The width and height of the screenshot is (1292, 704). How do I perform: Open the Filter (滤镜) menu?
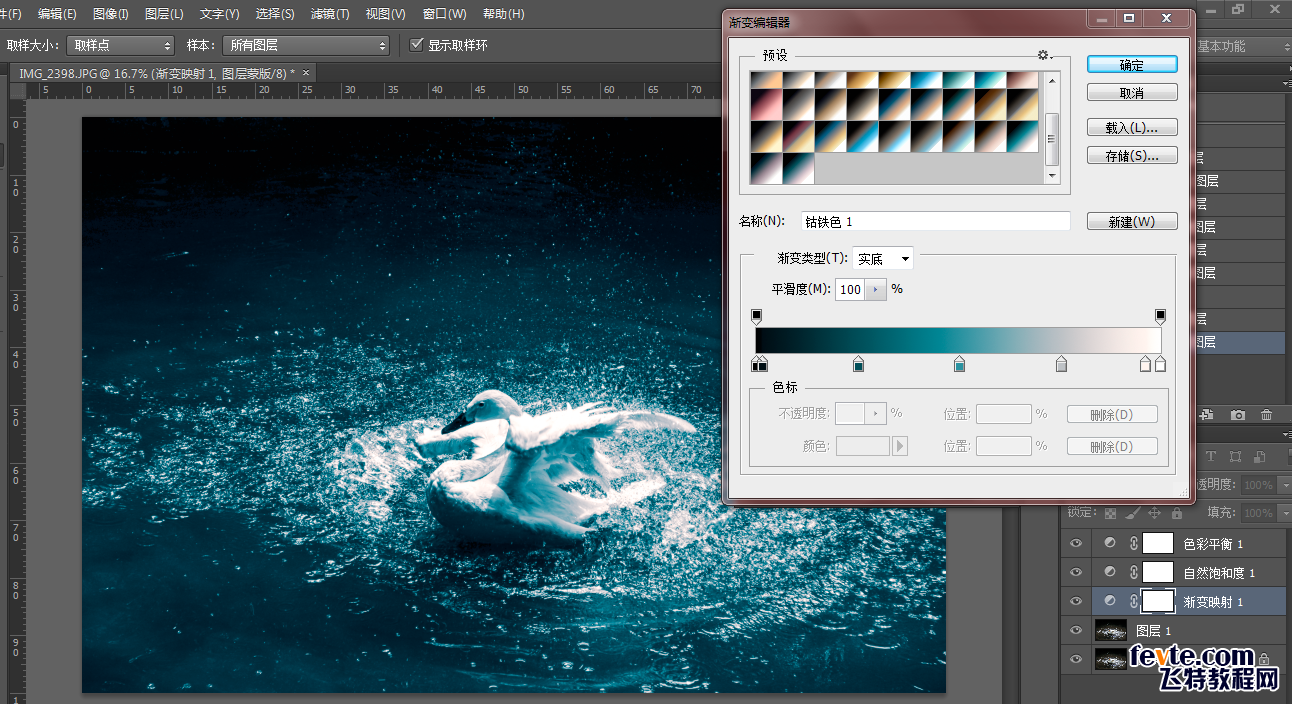330,14
